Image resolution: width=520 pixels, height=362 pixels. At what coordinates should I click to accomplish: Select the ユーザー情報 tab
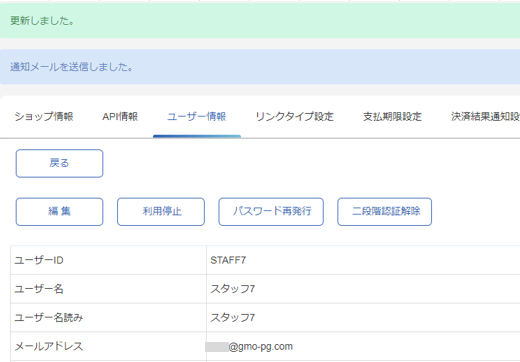(197, 116)
